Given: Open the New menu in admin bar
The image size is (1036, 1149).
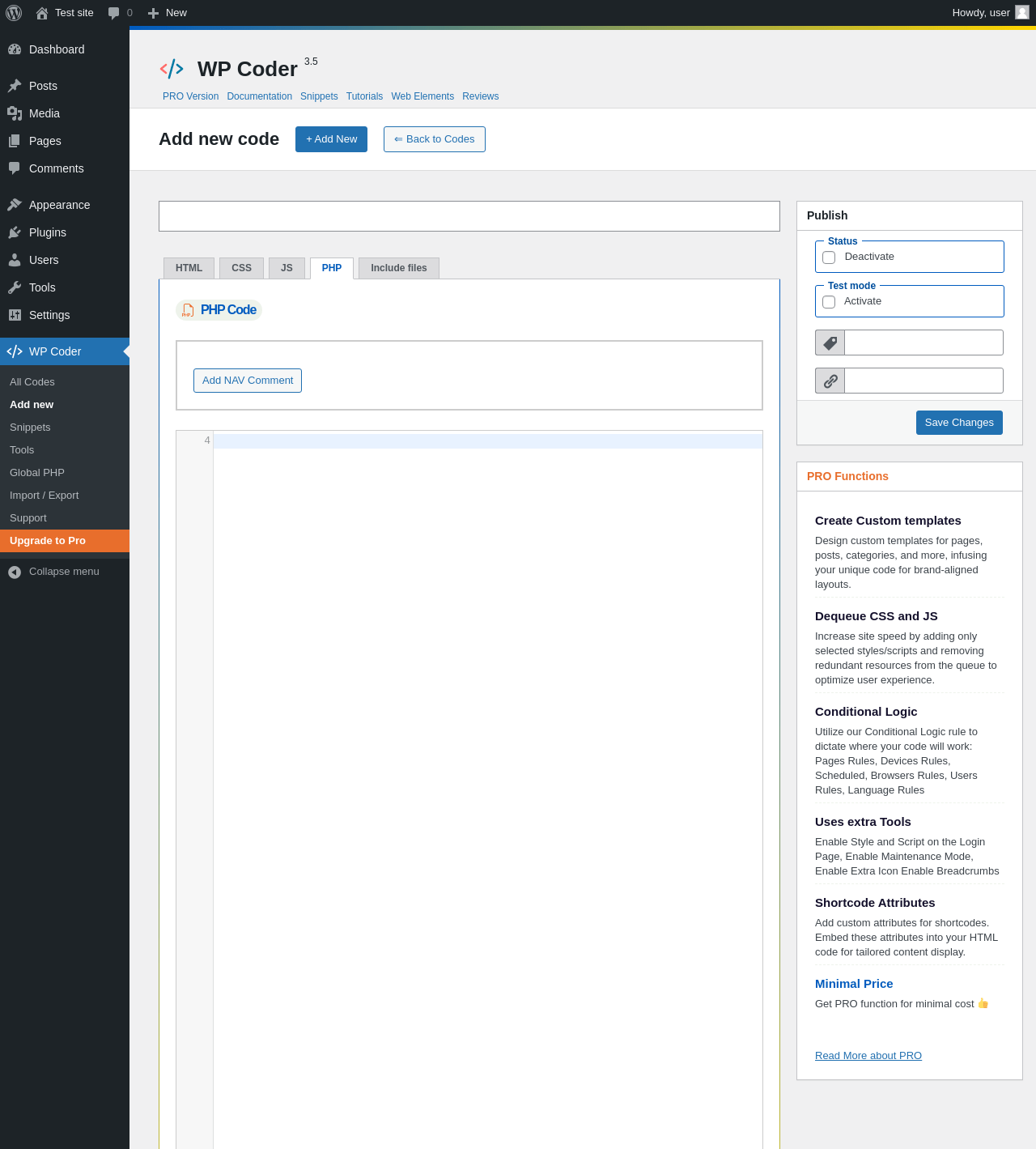Looking at the screenshot, I should tap(168, 13).
